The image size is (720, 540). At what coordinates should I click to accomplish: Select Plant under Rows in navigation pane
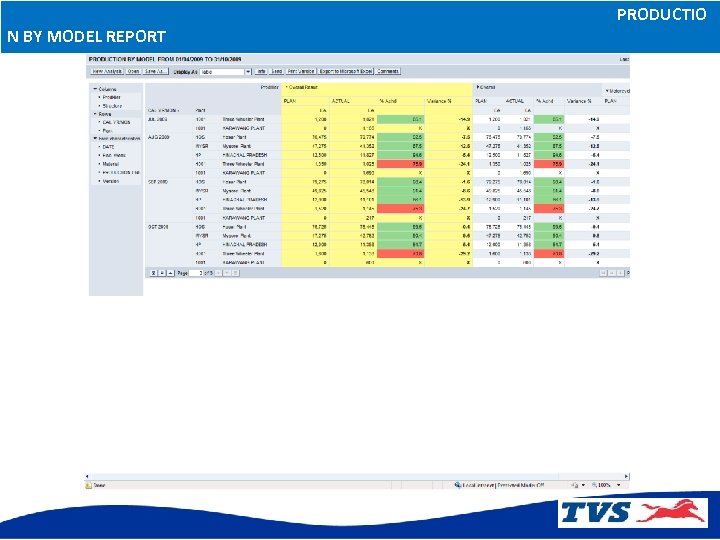pos(107,131)
